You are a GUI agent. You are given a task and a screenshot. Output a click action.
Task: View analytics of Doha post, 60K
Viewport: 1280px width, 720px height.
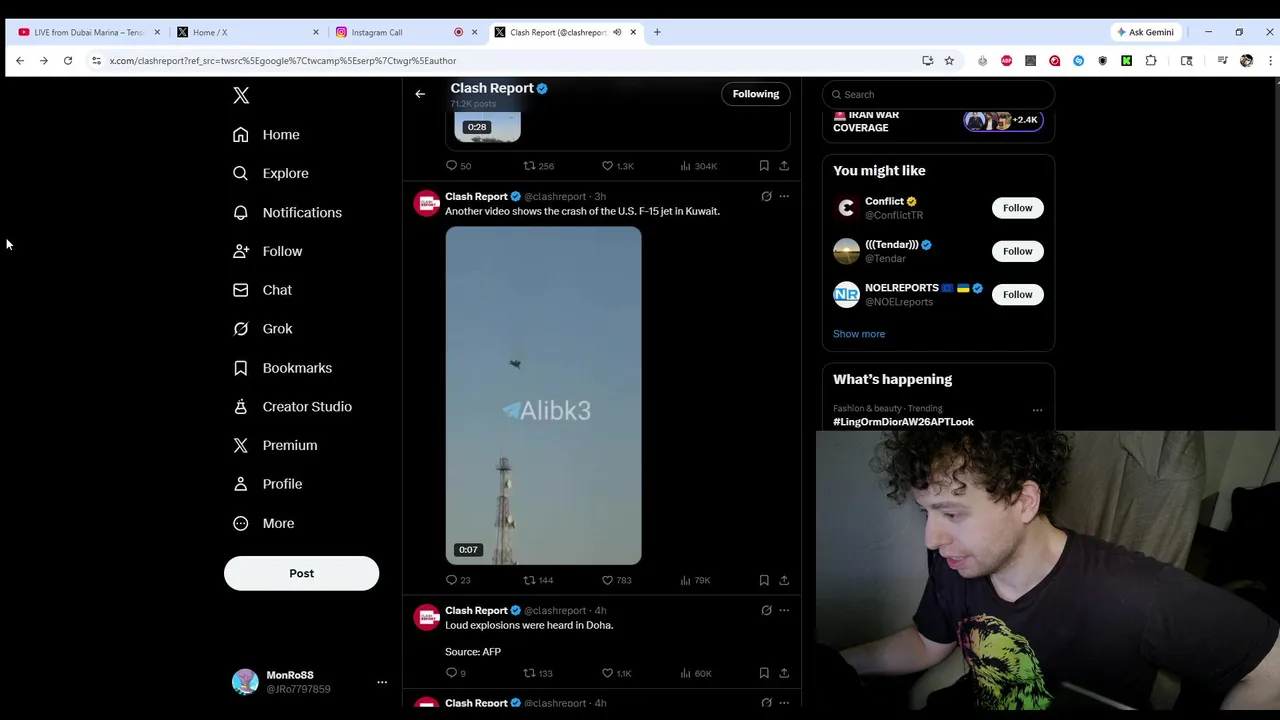point(695,673)
